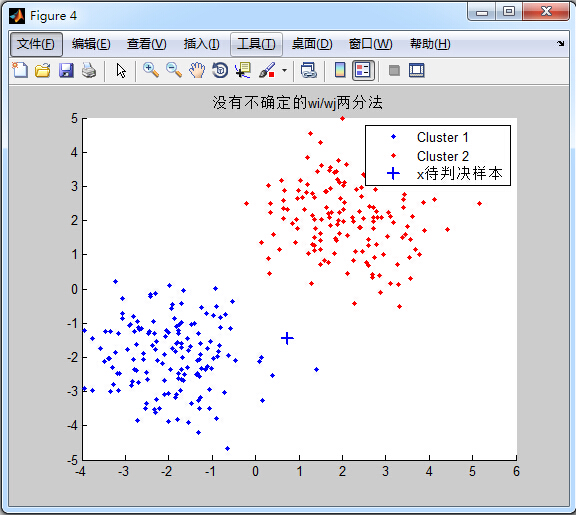Toggle the Insert Legend button
The image size is (576, 515).
[363, 70]
